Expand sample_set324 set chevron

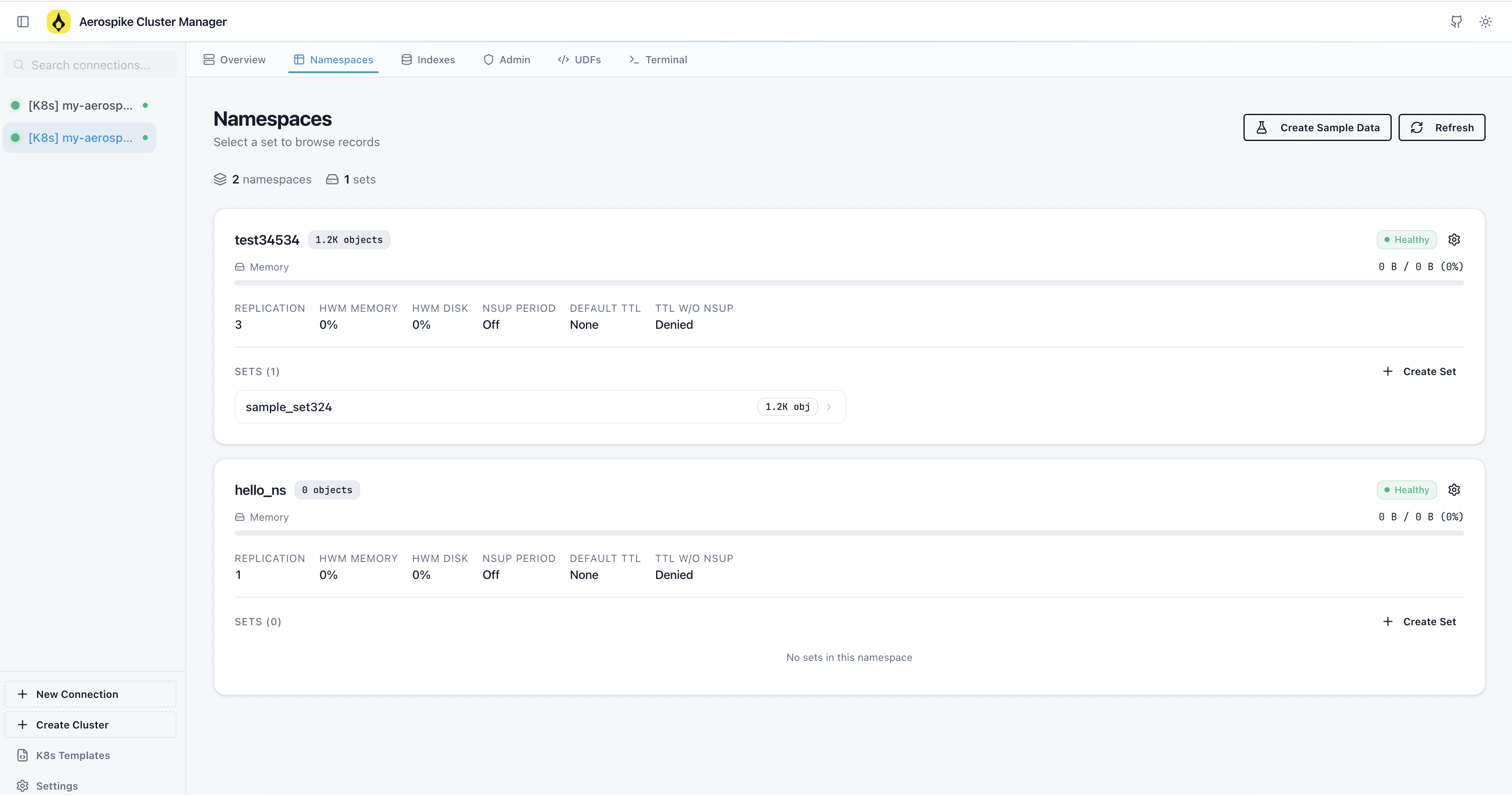coord(829,406)
